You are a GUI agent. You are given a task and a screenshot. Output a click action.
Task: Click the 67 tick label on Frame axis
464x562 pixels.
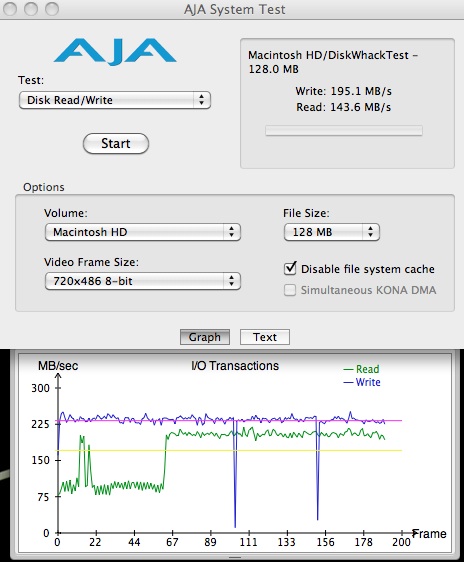pyautogui.click(x=172, y=542)
